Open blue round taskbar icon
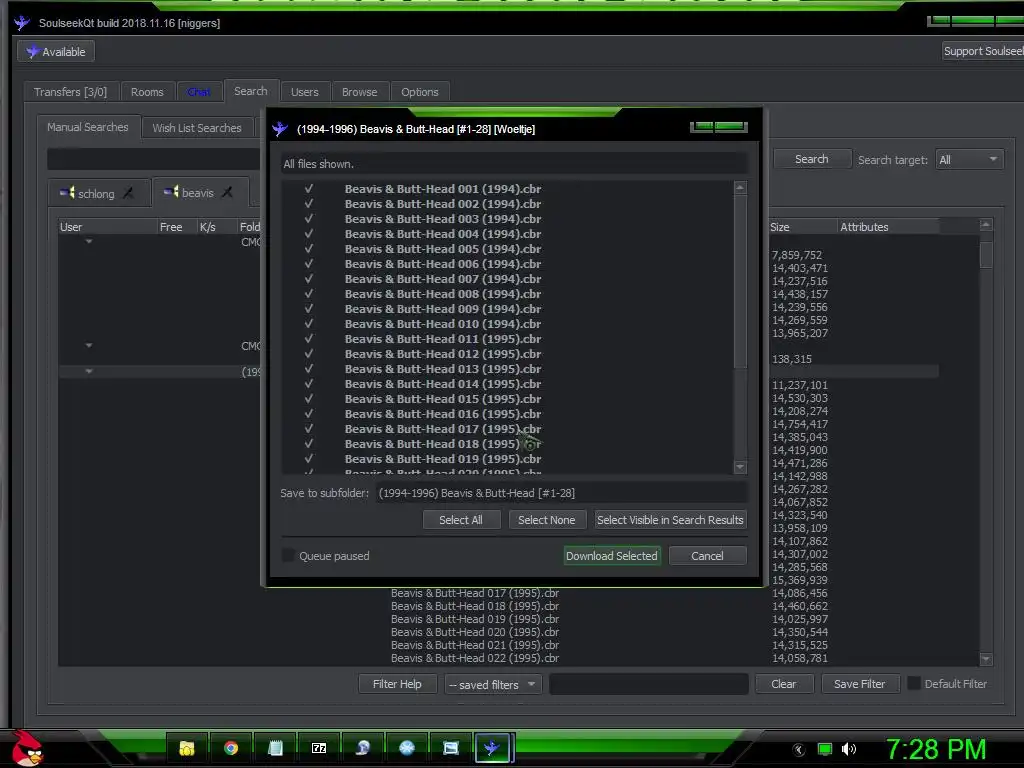 click(x=407, y=748)
